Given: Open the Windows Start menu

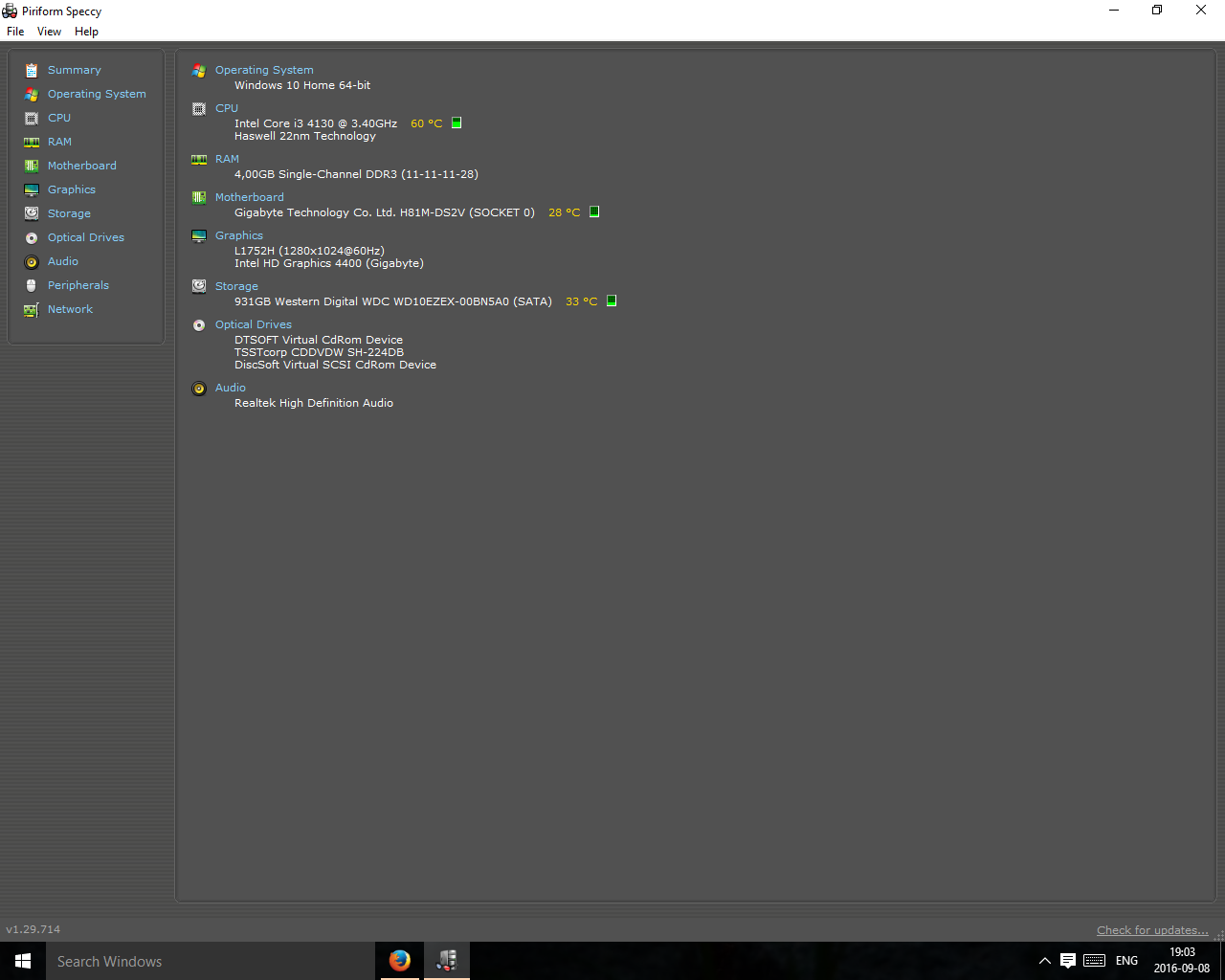Looking at the screenshot, I should click(23, 961).
